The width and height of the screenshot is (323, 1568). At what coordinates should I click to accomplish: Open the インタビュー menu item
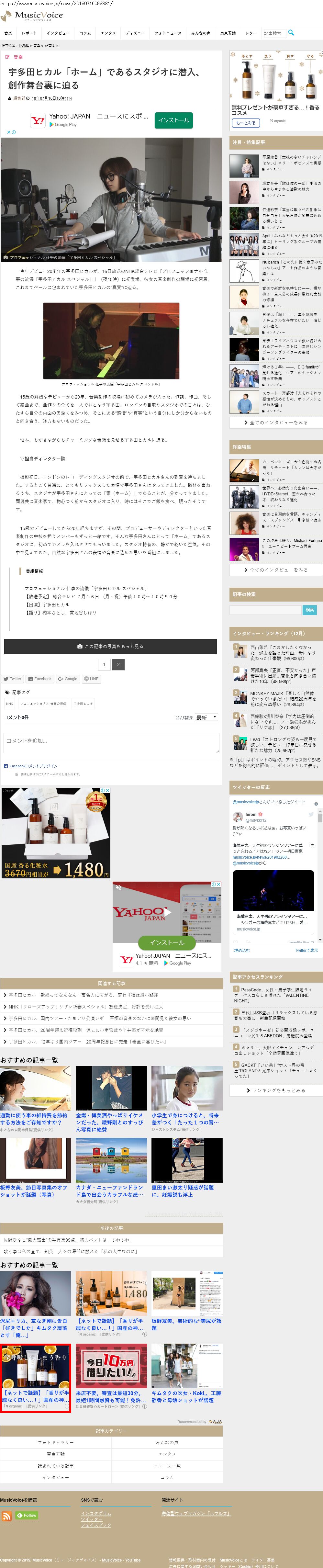[58, 33]
